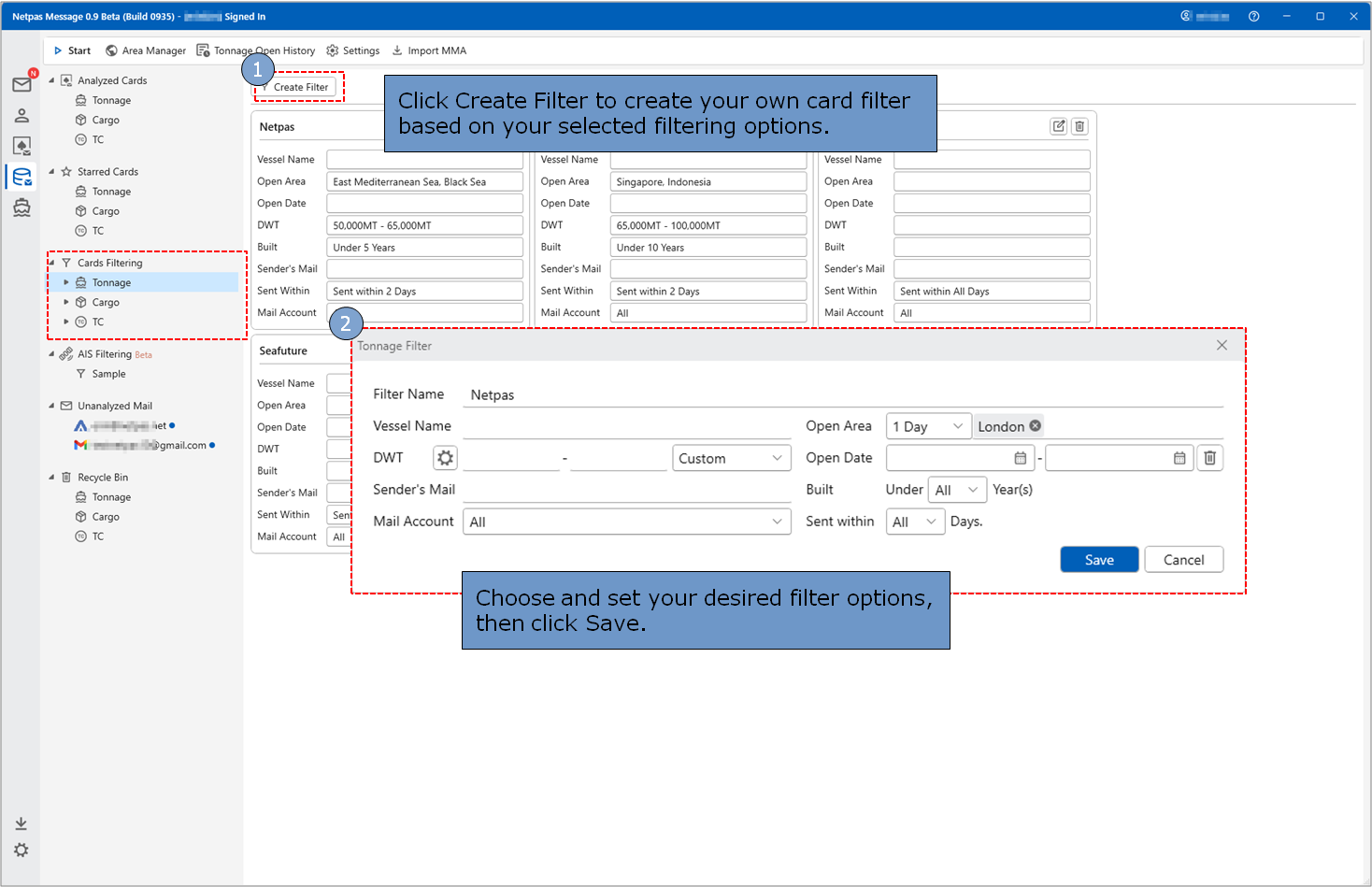This screenshot has width=1372, height=887.
Task: Open the DWT Custom dropdown
Action: [x=731, y=458]
